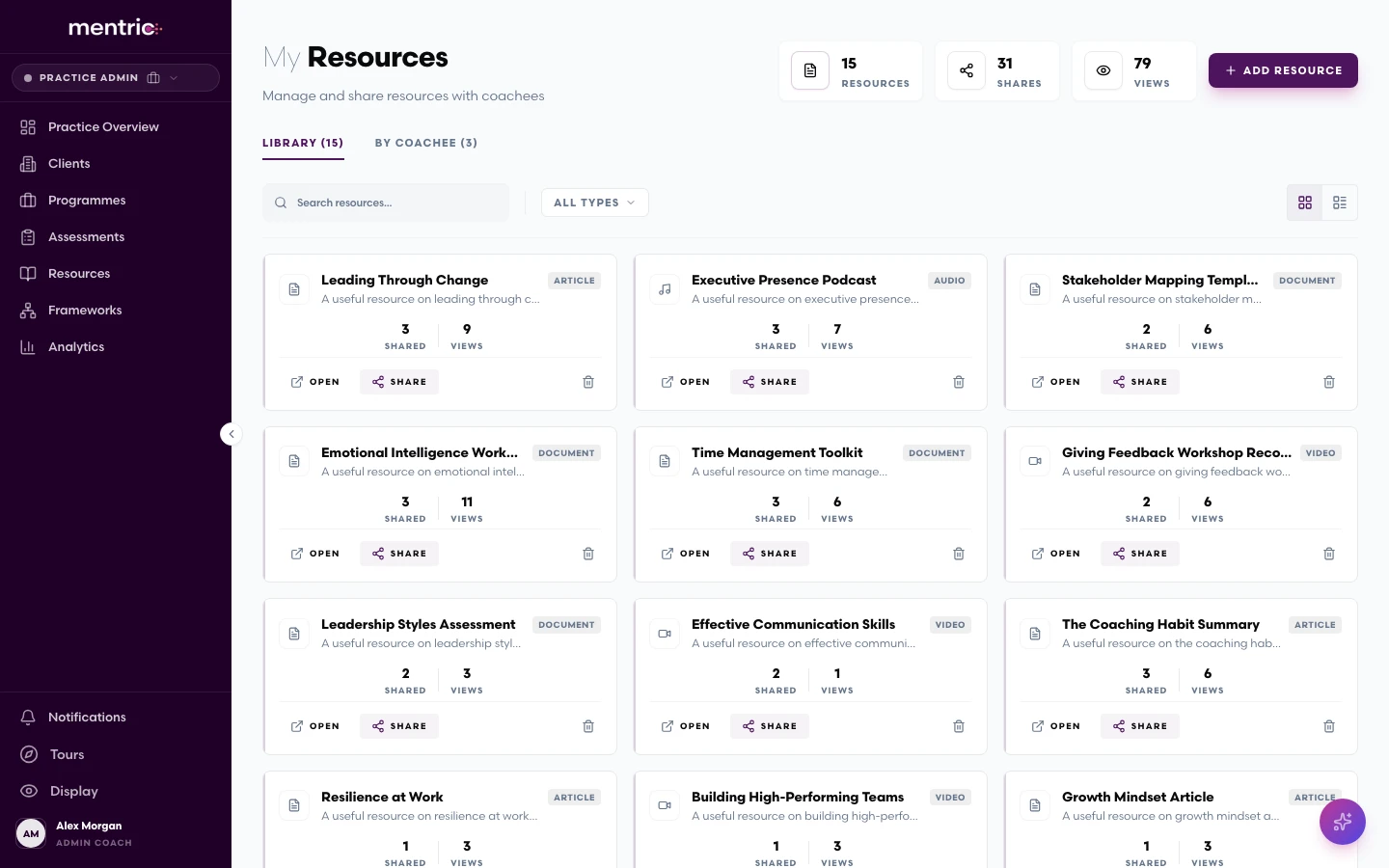The width and height of the screenshot is (1389, 868).
Task: Click the Growth Mindset Article title
Action: click(x=1137, y=797)
